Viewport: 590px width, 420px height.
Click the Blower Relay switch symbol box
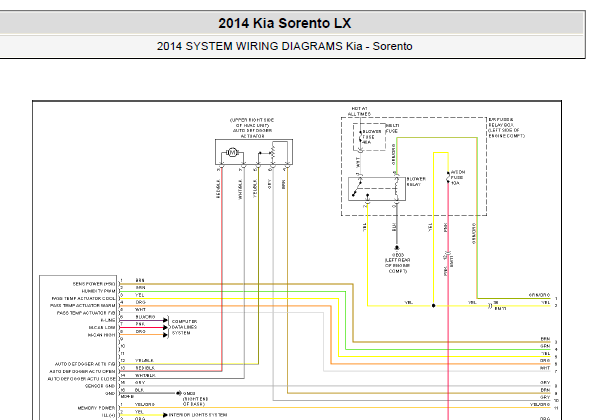(377, 189)
